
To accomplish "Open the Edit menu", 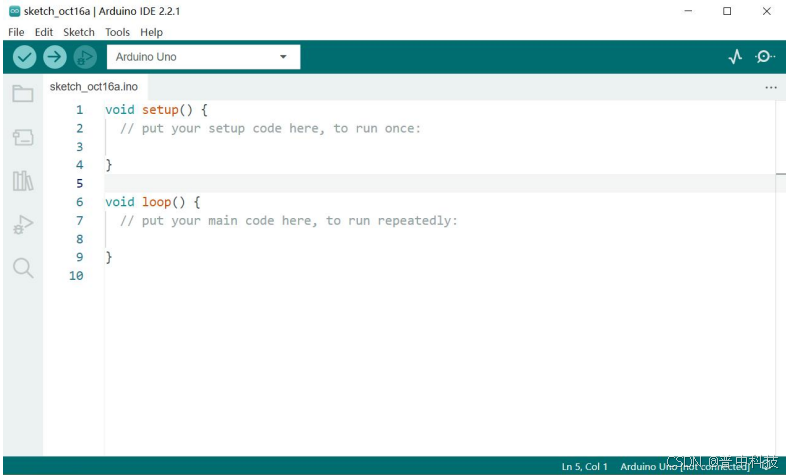I will [x=44, y=32].
